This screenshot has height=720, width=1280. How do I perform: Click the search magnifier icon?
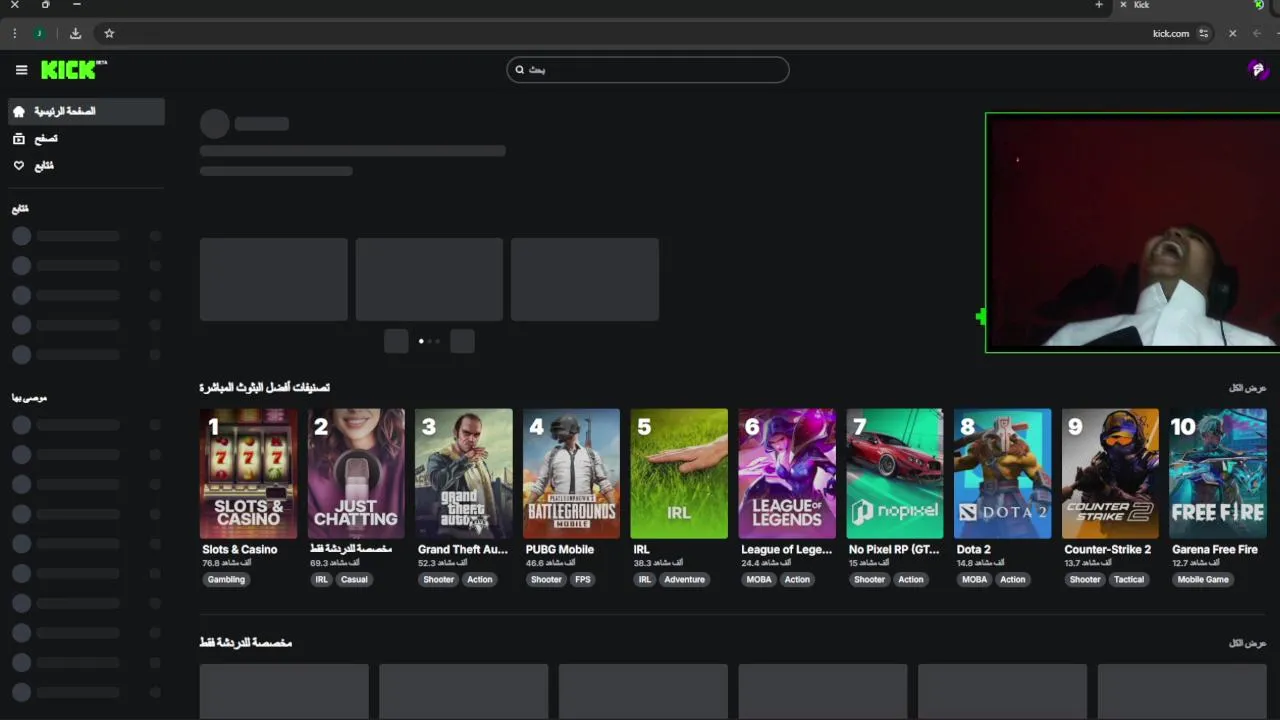click(520, 70)
